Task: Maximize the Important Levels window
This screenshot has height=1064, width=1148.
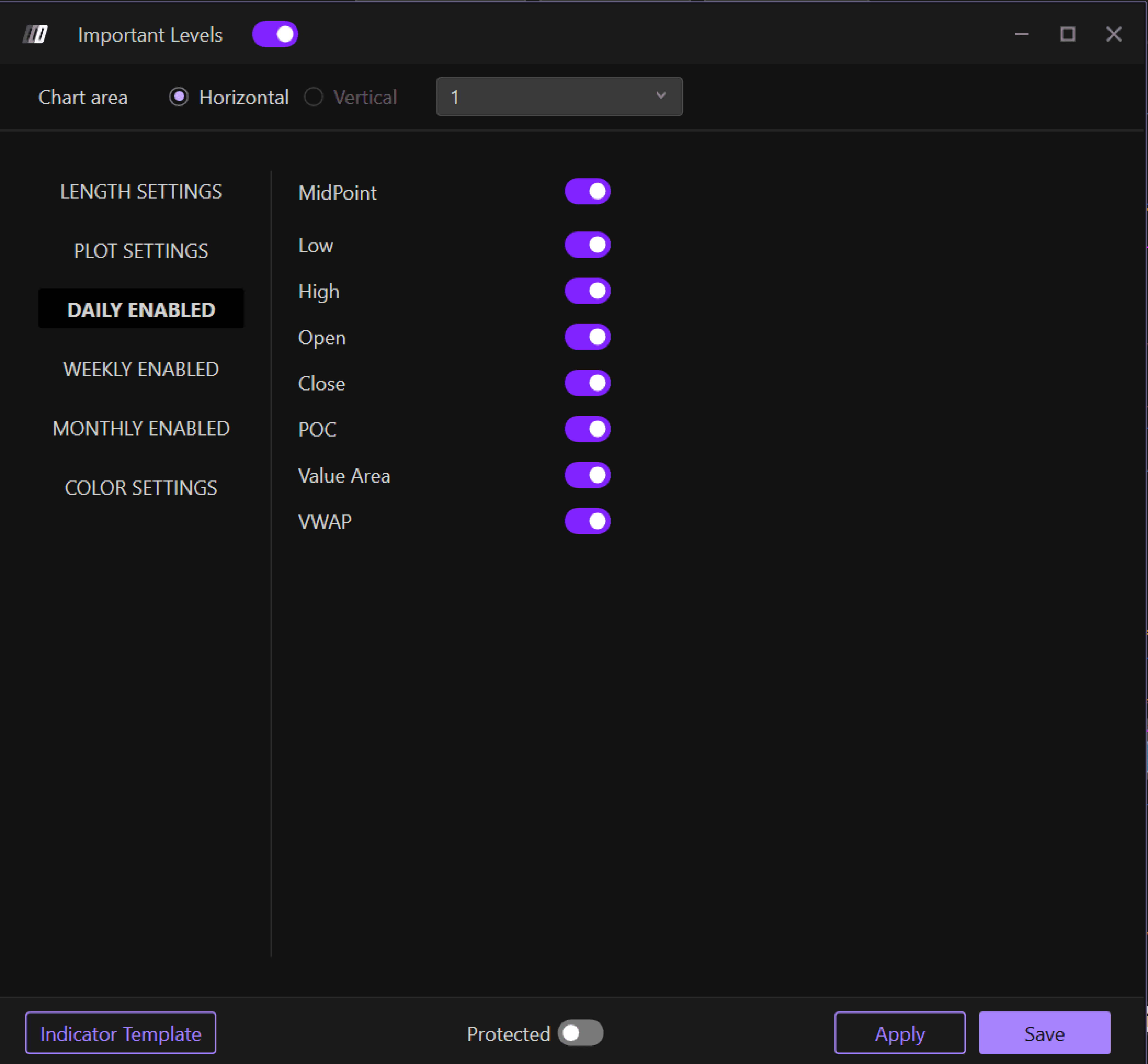Action: (1067, 35)
